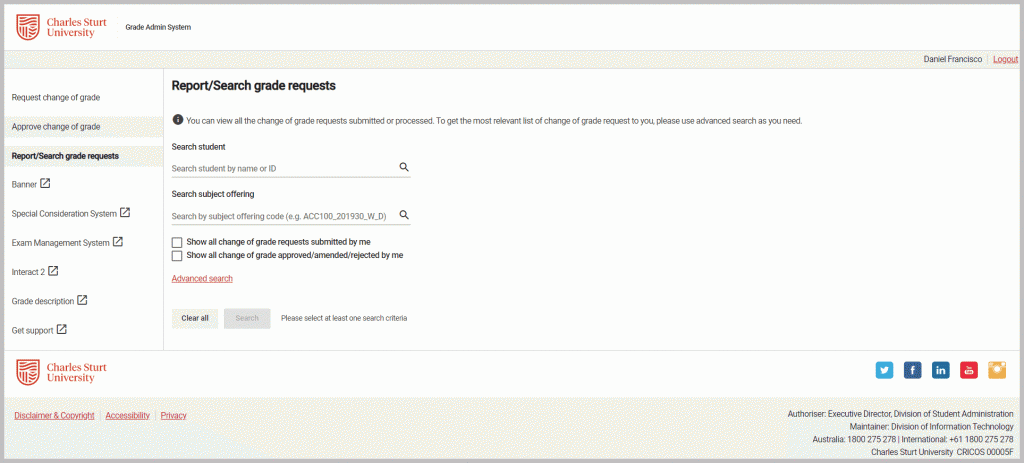The width and height of the screenshot is (1024, 463).
Task: Click the Clear all button
Action: tap(195, 318)
